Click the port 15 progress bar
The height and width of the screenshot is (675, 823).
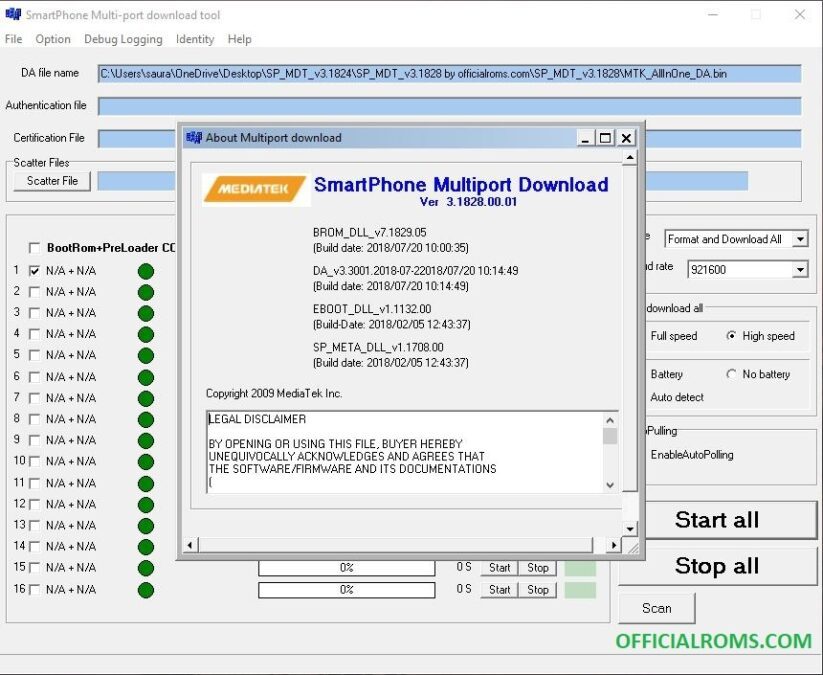pos(346,568)
